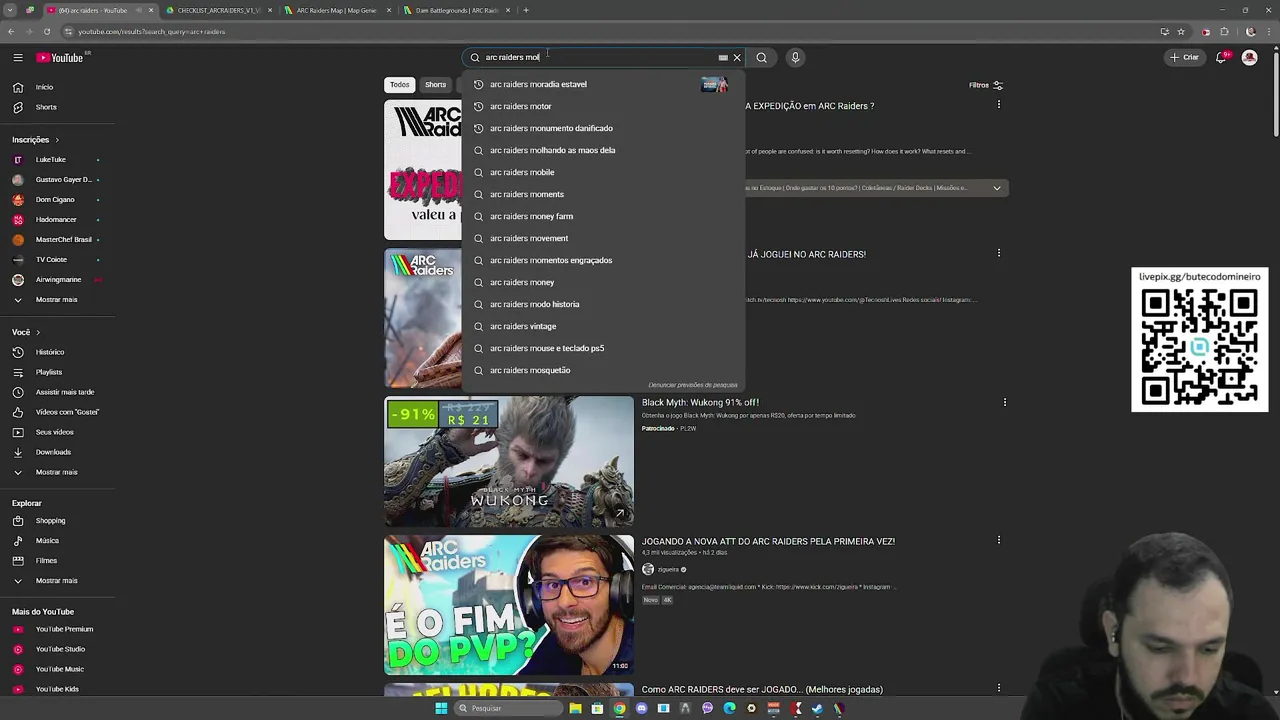This screenshot has height=720, width=1280.
Task: Open the É O FIM DO PVP thumbnail
Action: point(509,605)
